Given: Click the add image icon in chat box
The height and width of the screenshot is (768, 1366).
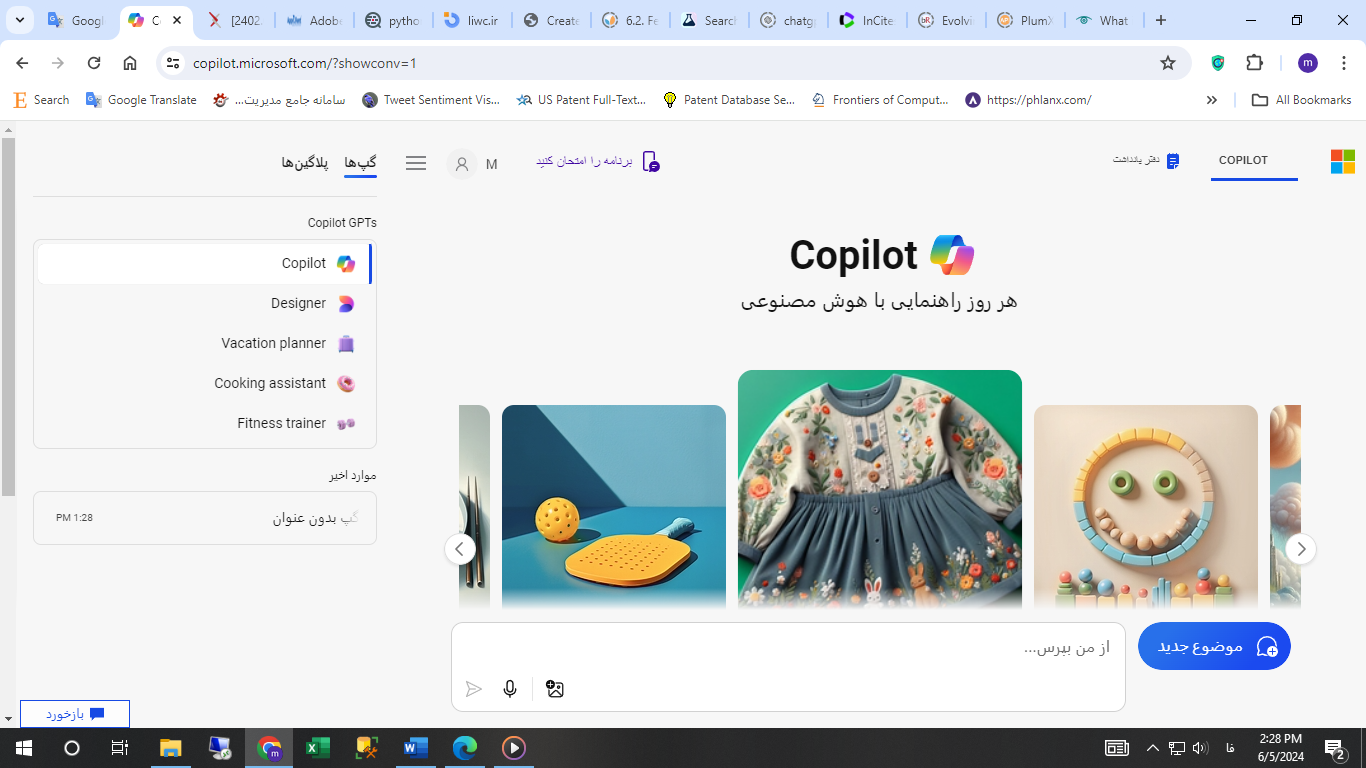Looking at the screenshot, I should 555,689.
